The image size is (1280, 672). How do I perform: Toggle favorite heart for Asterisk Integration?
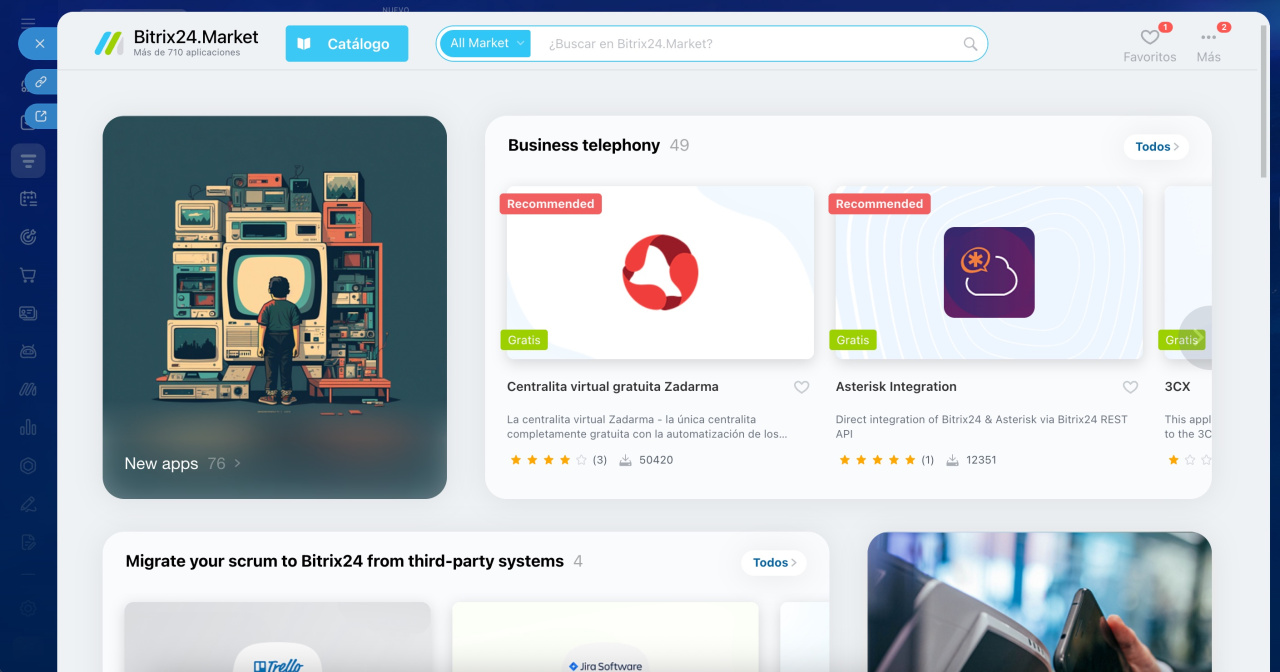(x=1130, y=387)
